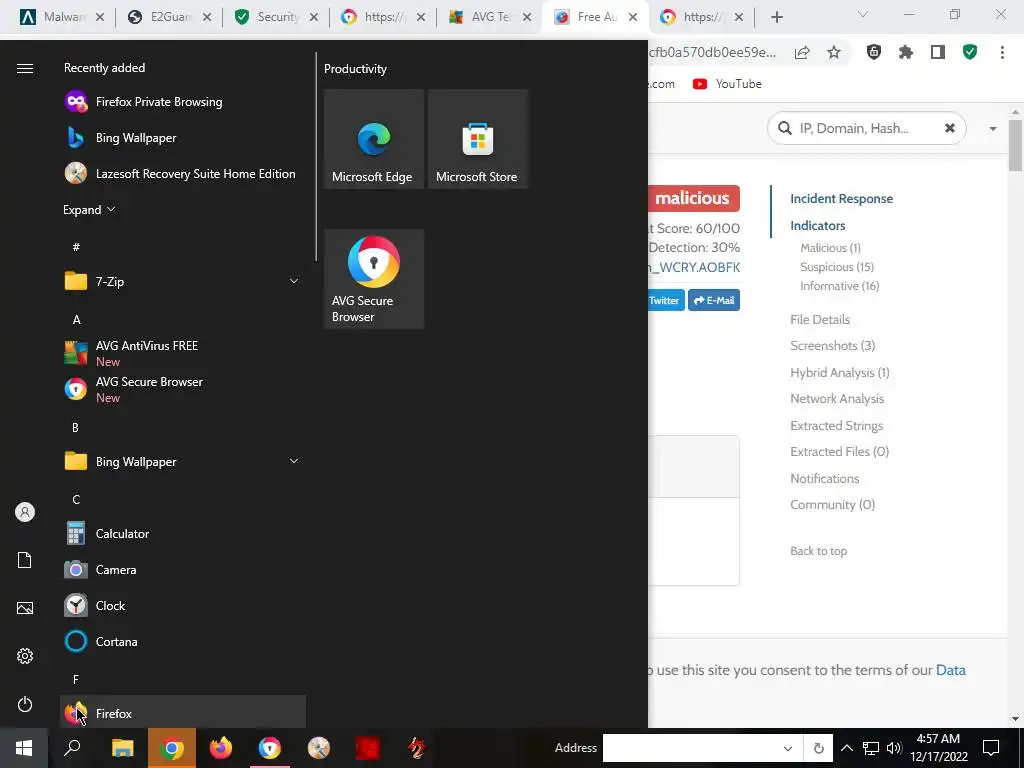Open the Extracted Strings section
Screen dimensions: 1024x768
(x=836, y=425)
